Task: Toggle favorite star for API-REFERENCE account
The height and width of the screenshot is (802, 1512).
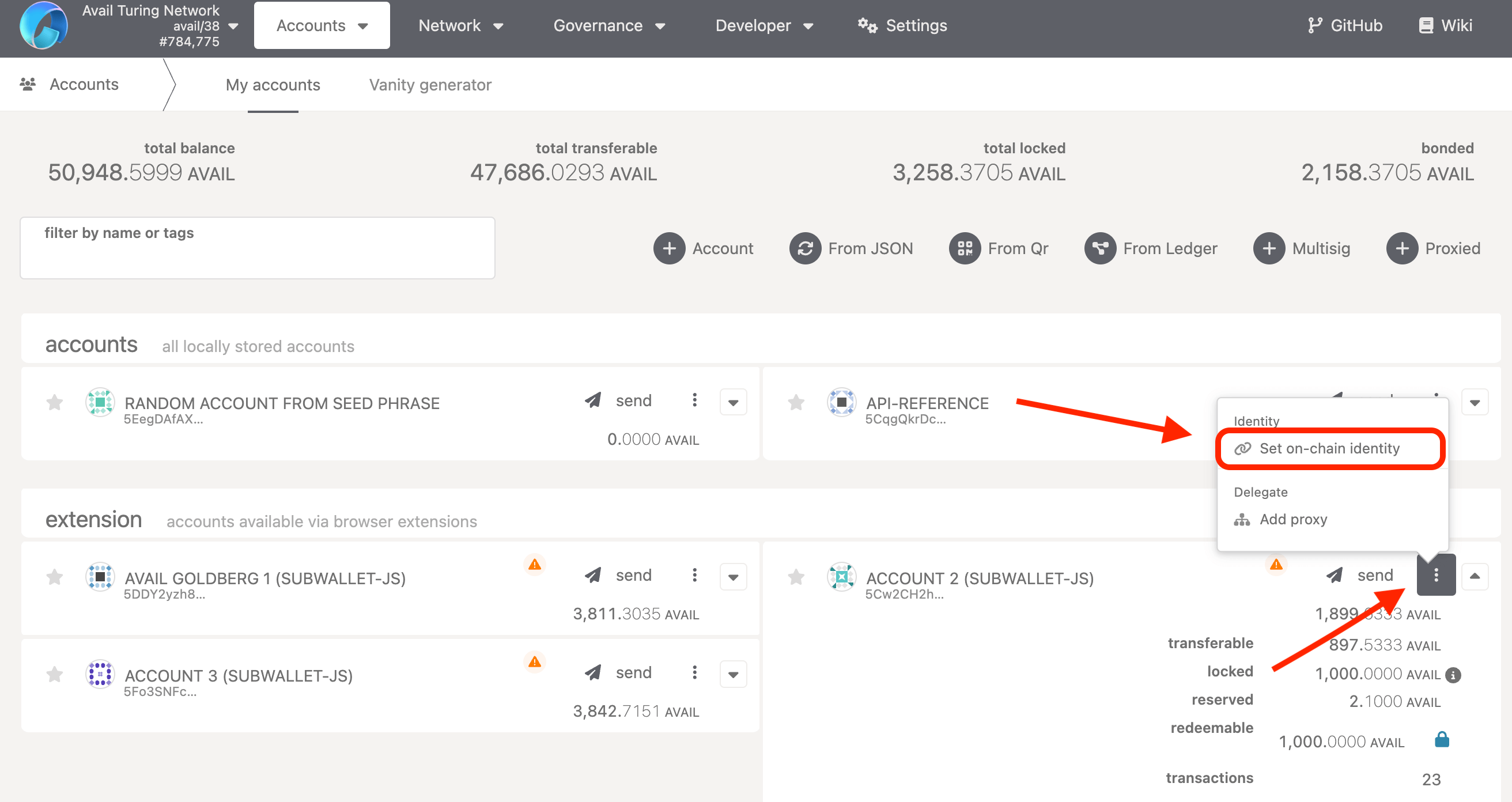Action: point(796,403)
